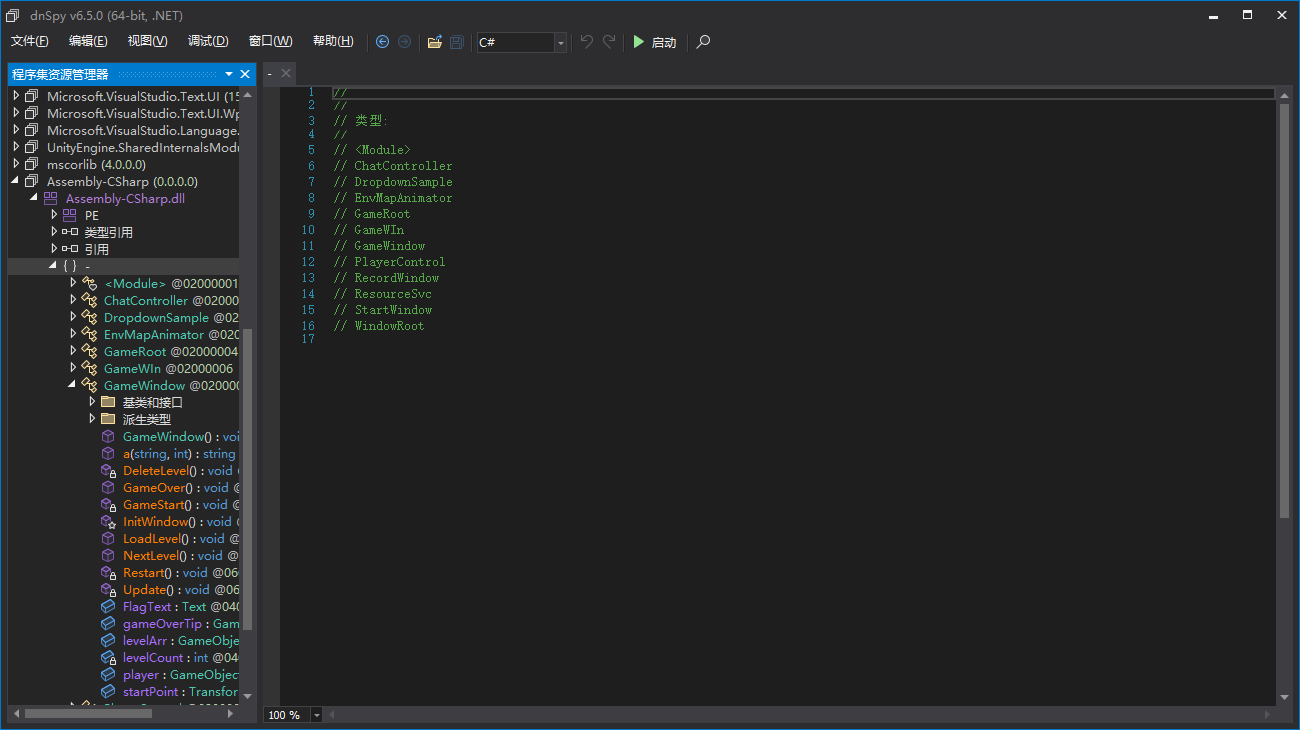The width and height of the screenshot is (1300, 730).
Task: Click the ChatController class icon
Action: (x=89, y=300)
